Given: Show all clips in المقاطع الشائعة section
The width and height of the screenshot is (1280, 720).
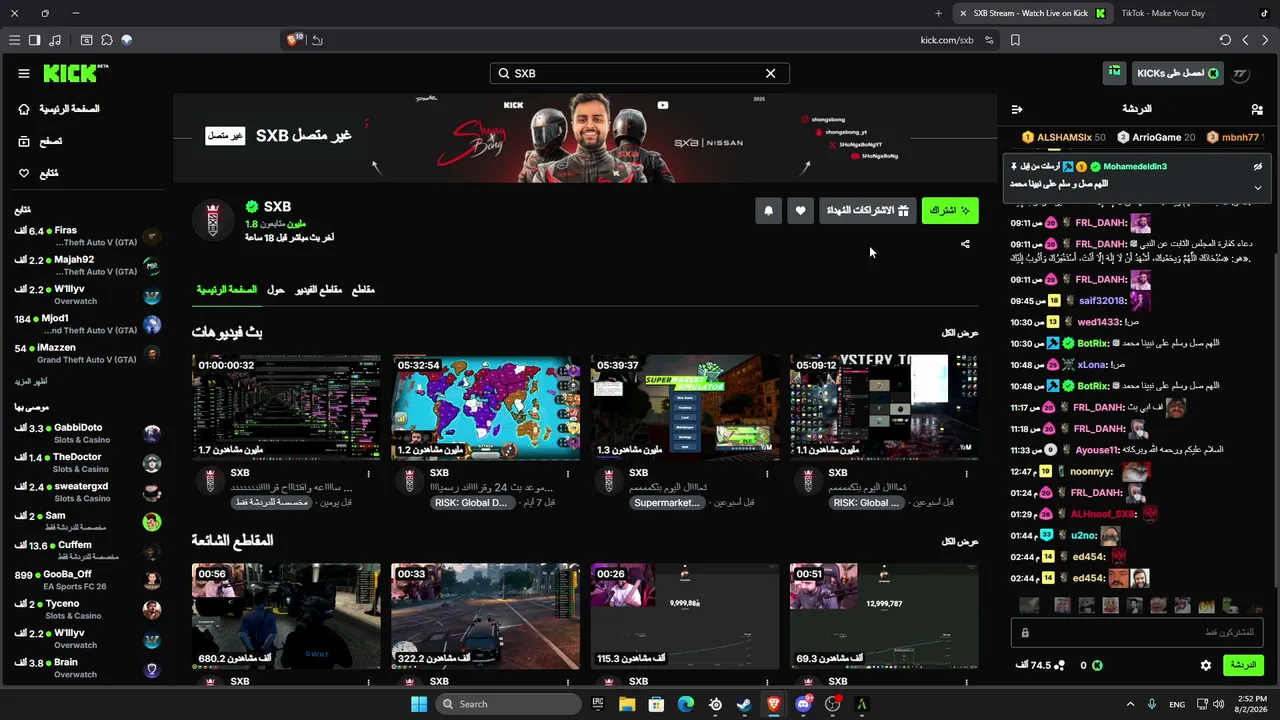Looking at the screenshot, I should 960,541.
